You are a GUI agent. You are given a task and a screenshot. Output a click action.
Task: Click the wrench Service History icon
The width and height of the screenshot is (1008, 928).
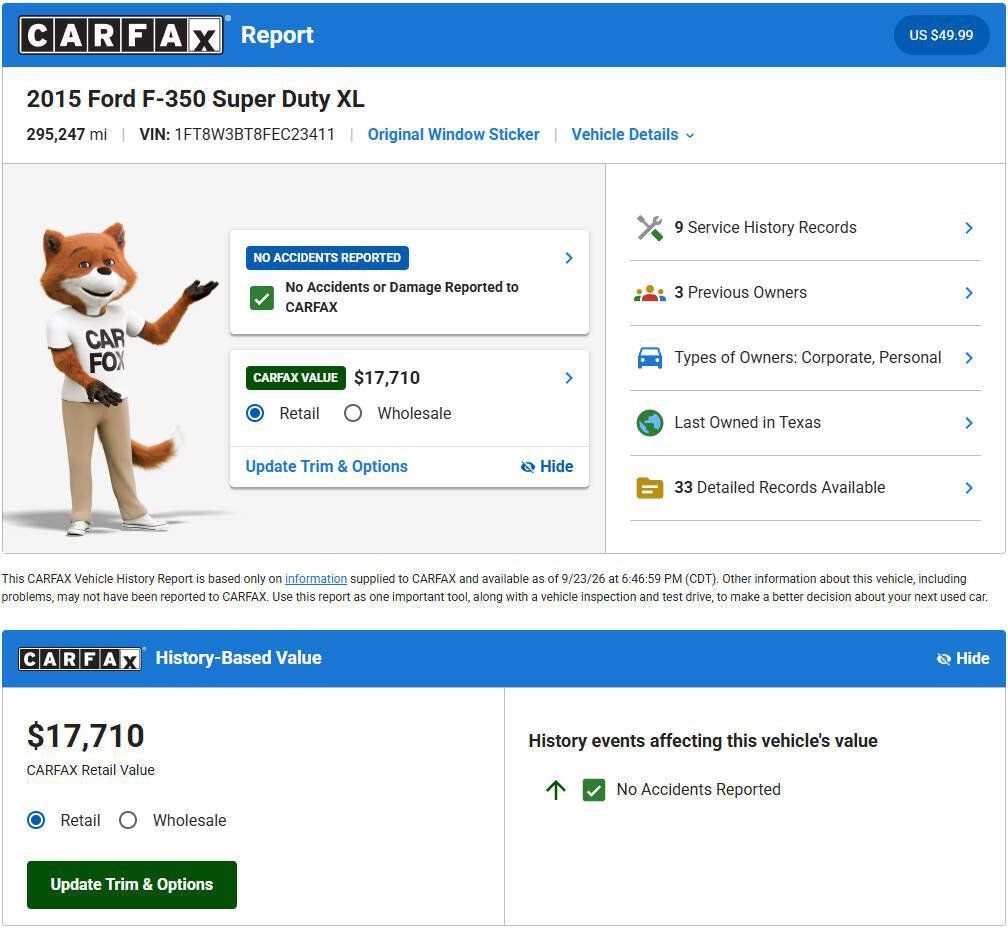coord(649,228)
